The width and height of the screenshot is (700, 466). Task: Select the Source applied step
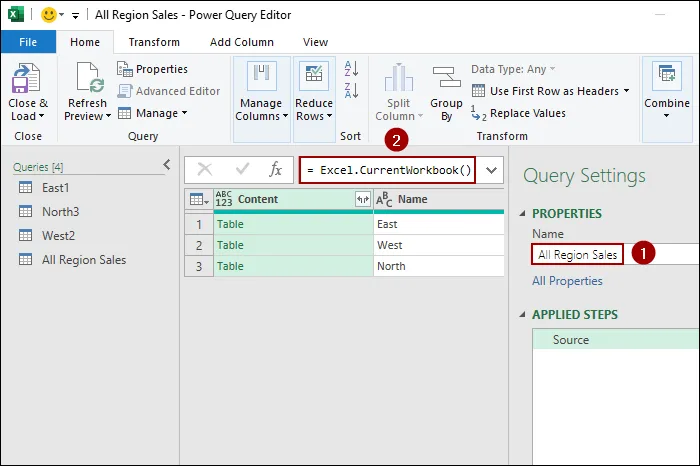616,340
